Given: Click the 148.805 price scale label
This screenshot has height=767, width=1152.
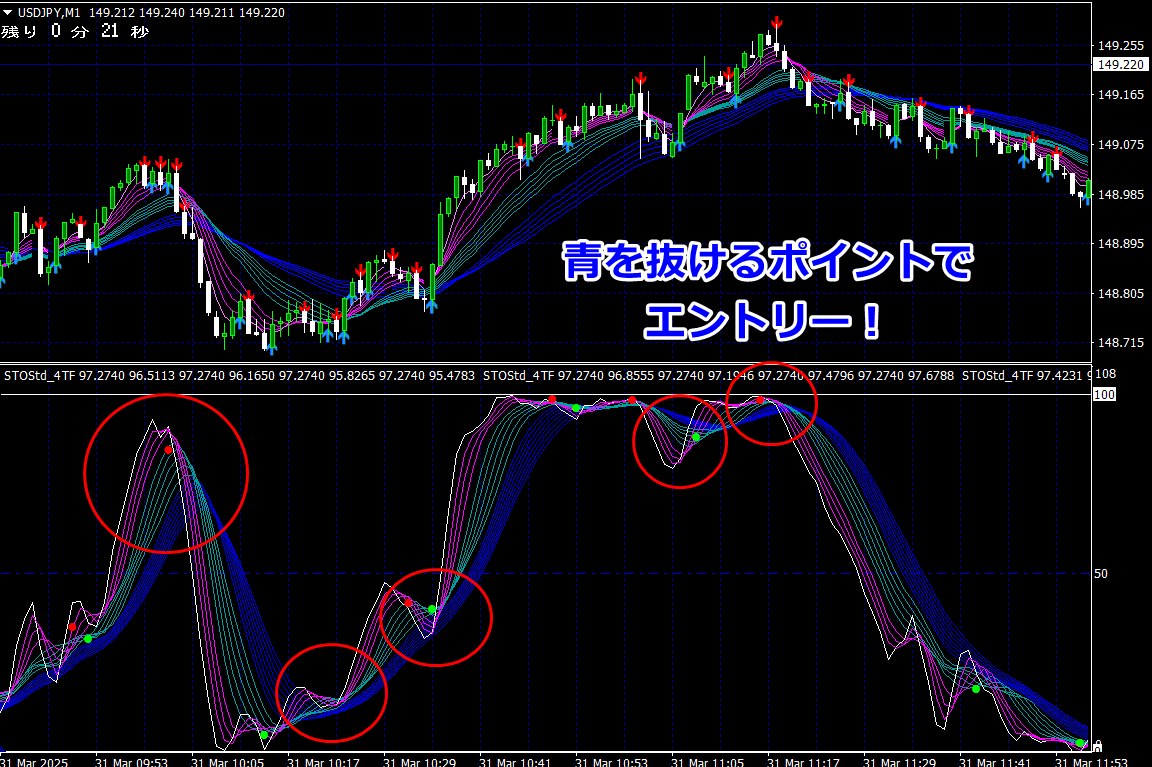Looking at the screenshot, I should (1120, 294).
